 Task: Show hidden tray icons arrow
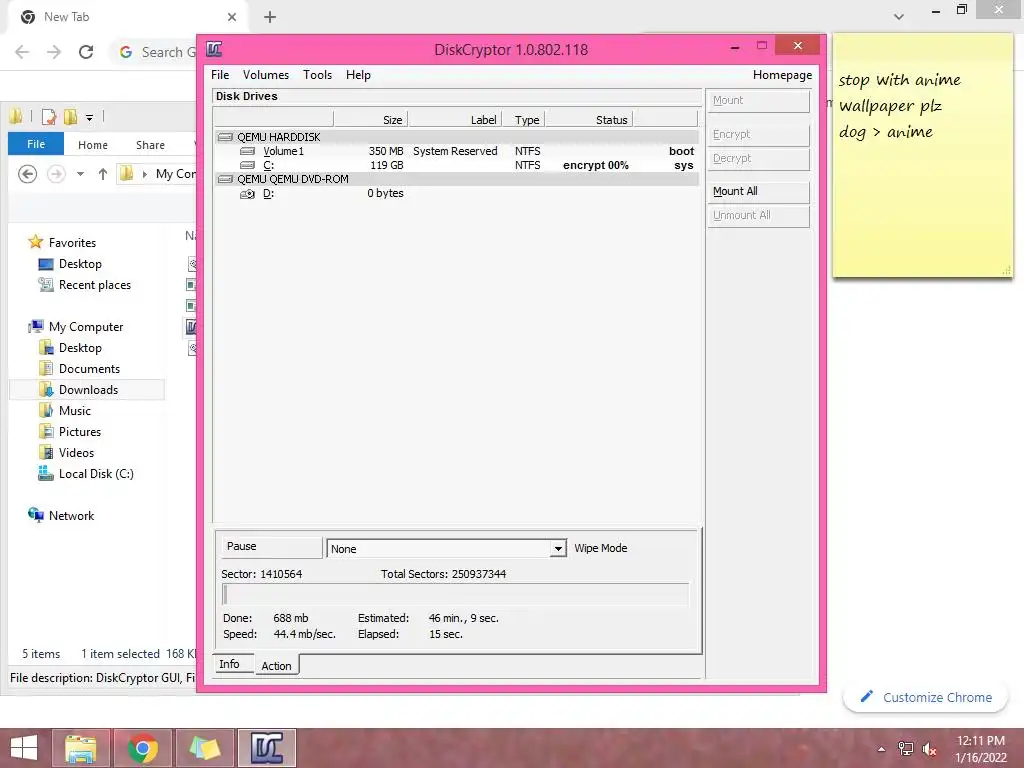(882, 749)
